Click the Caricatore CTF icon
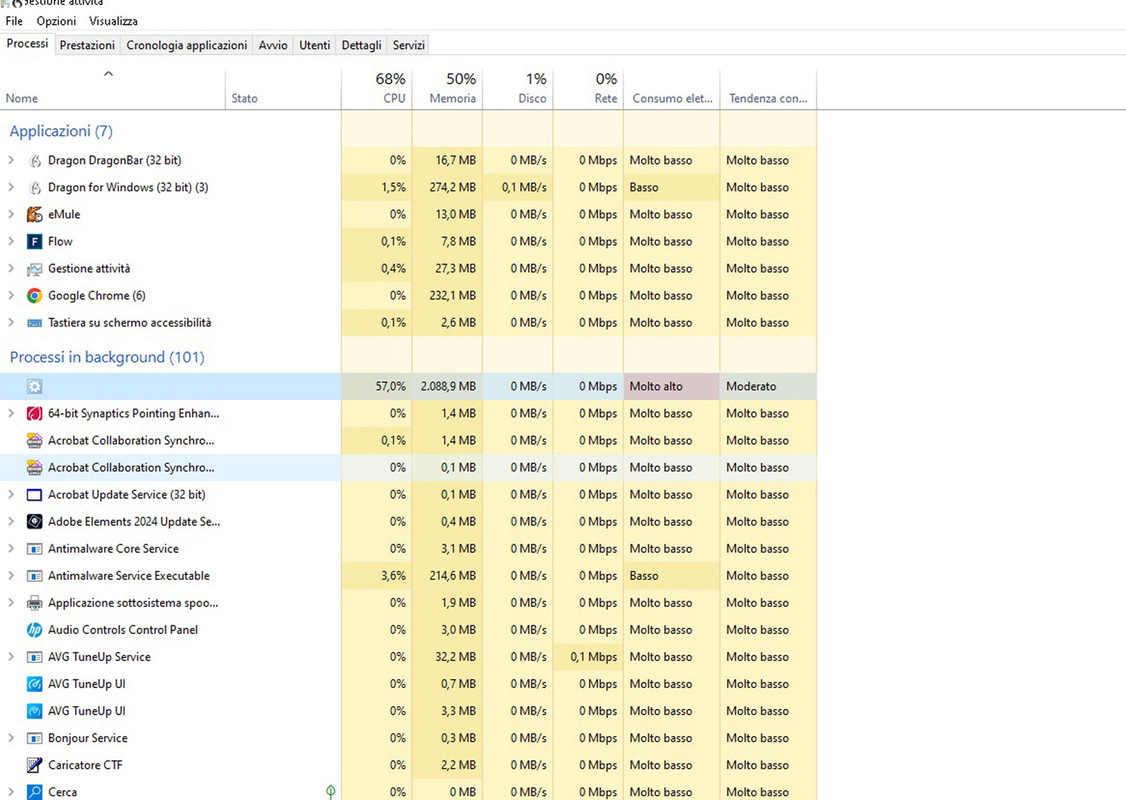The image size is (1126, 800). click(34, 766)
